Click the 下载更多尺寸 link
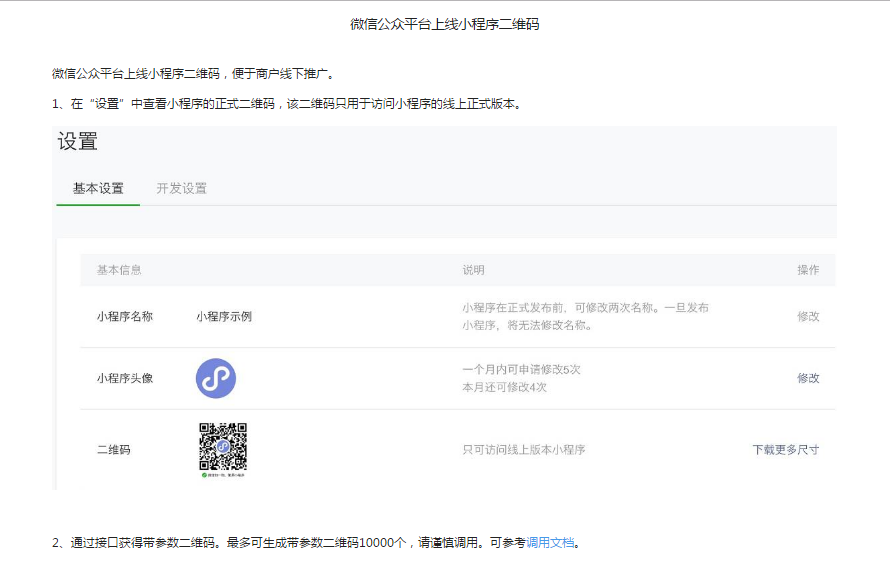Image resolution: width=890 pixels, height=563 pixels. [785, 450]
